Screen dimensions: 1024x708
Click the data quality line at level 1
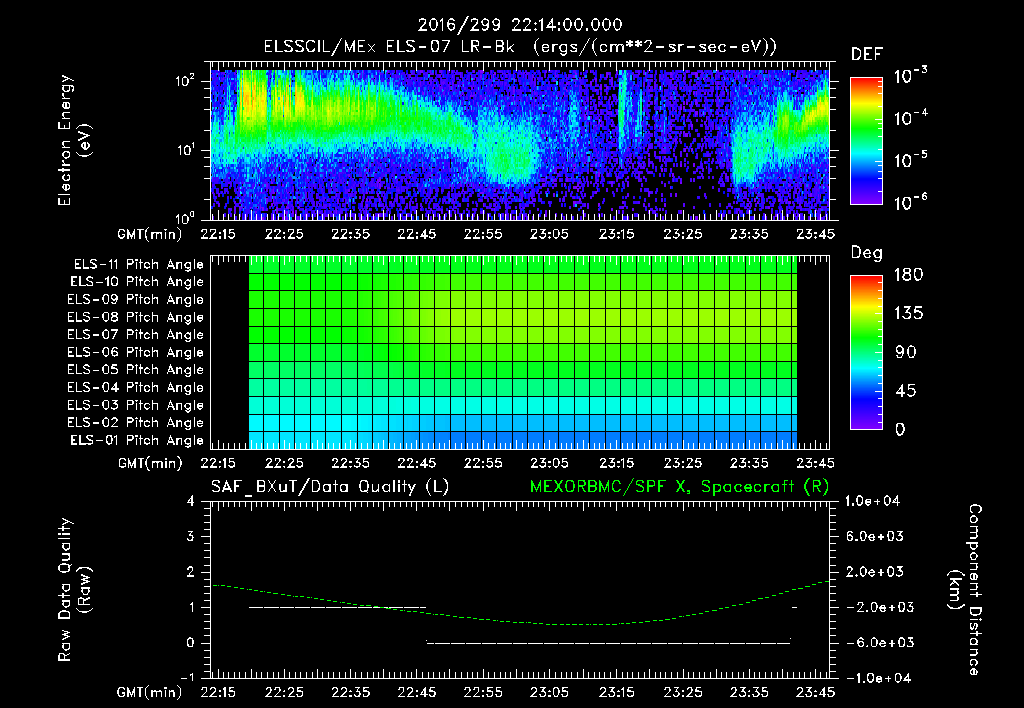click(337, 607)
